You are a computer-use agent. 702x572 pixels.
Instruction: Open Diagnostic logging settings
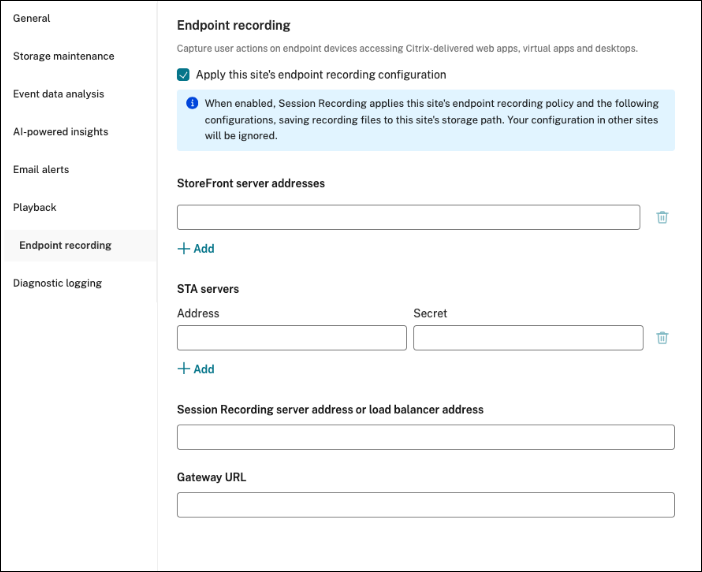[57, 283]
